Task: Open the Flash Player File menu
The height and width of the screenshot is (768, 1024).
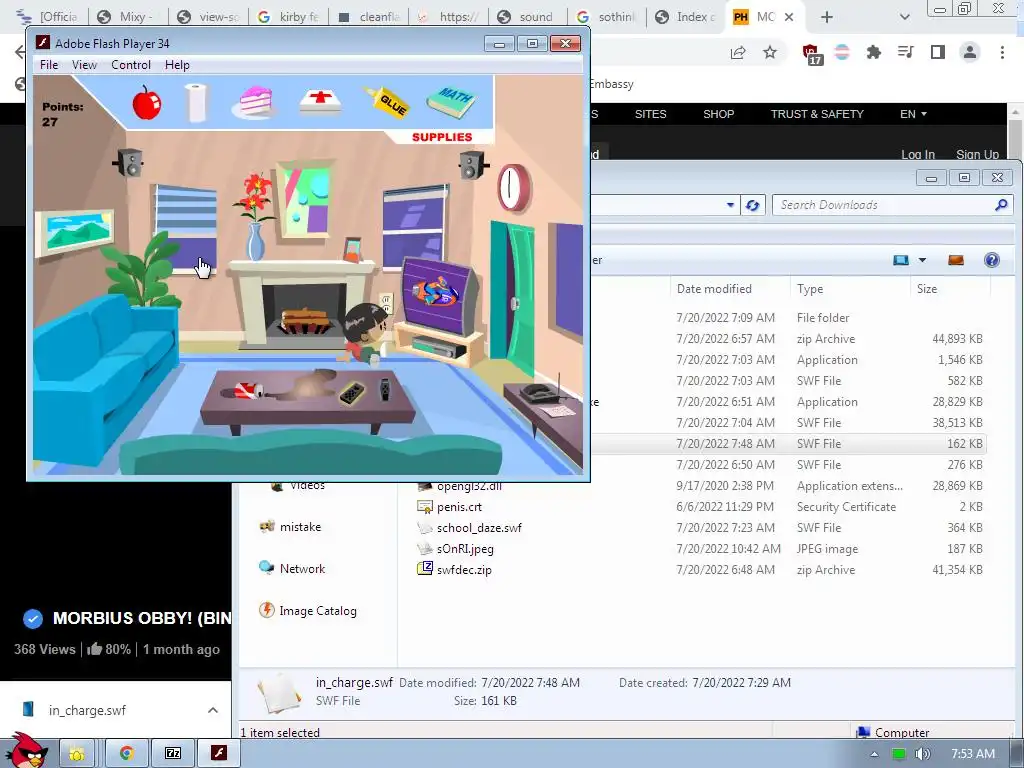Action: pos(49,65)
